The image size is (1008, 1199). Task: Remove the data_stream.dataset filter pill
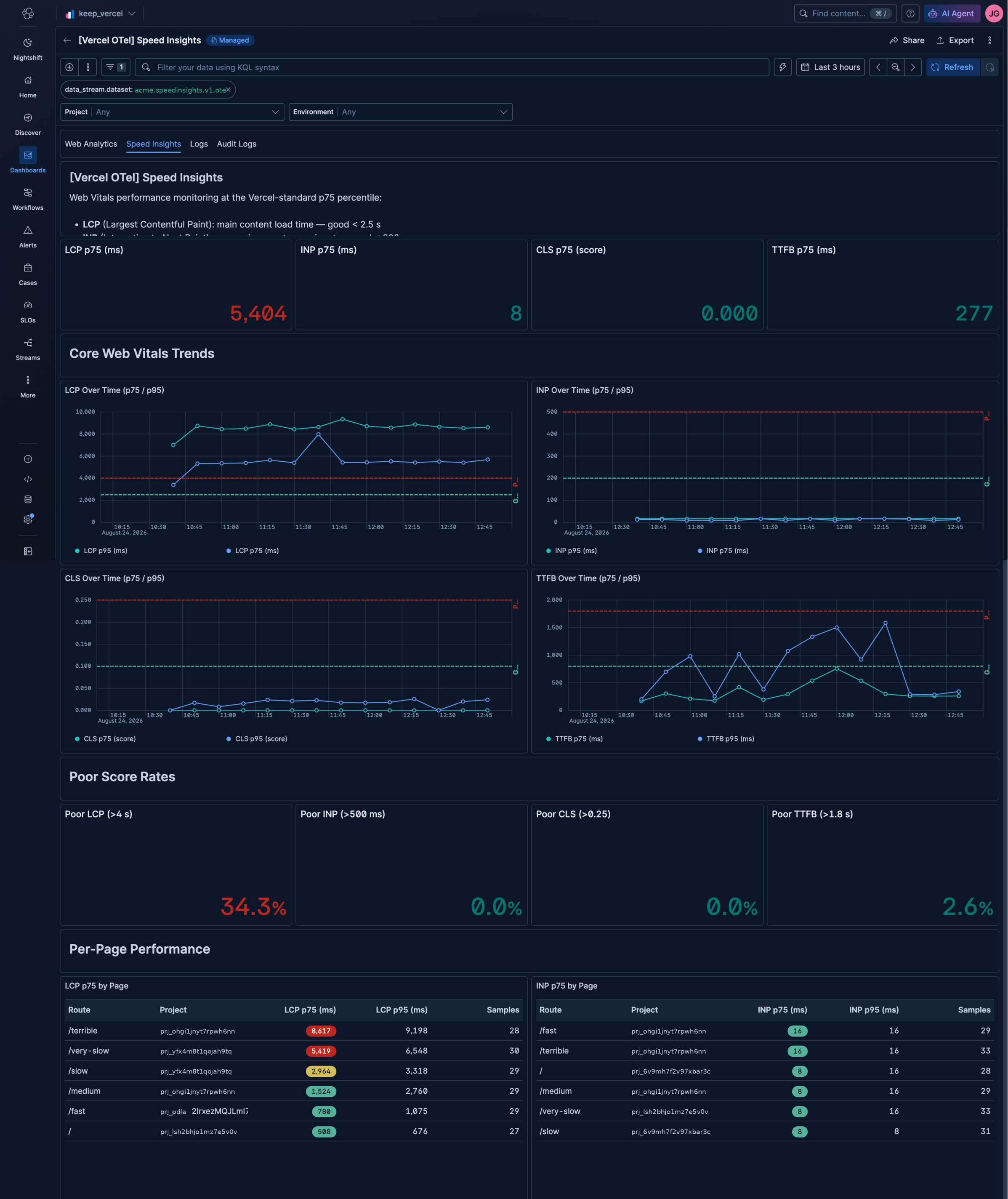(x=228, y=90)
